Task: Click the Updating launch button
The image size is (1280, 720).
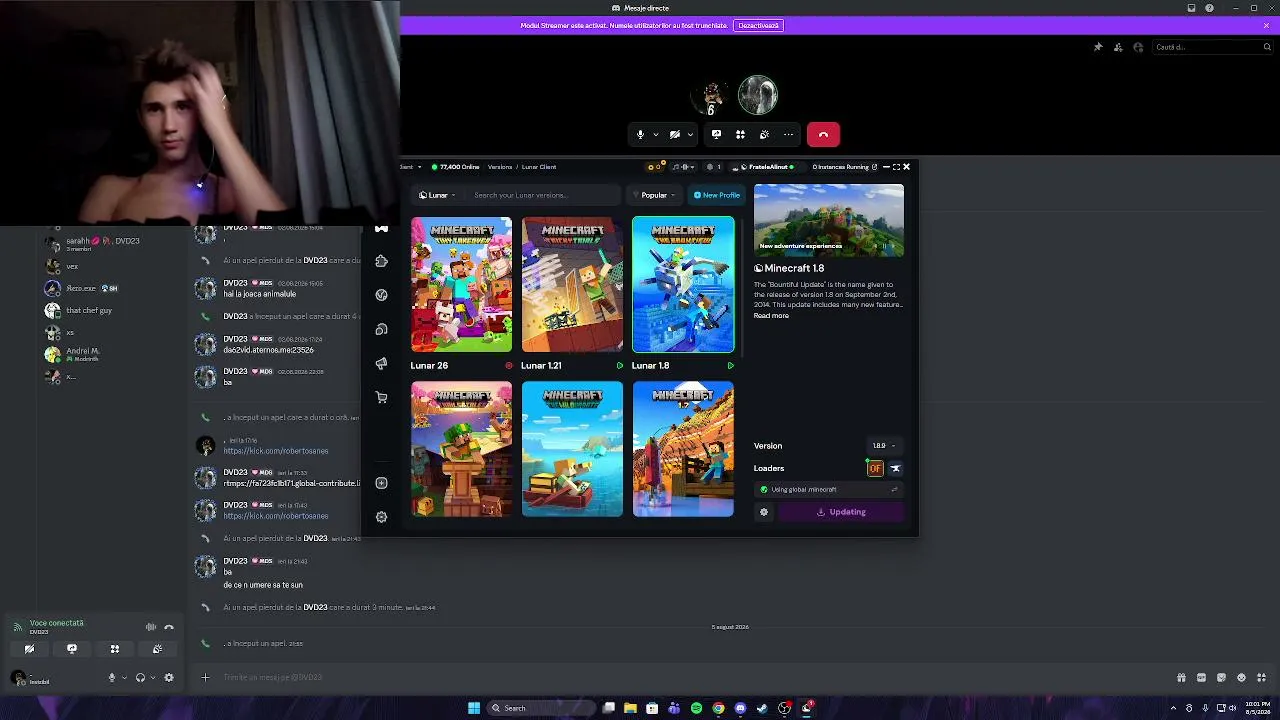Action: (x=841, y=512)
